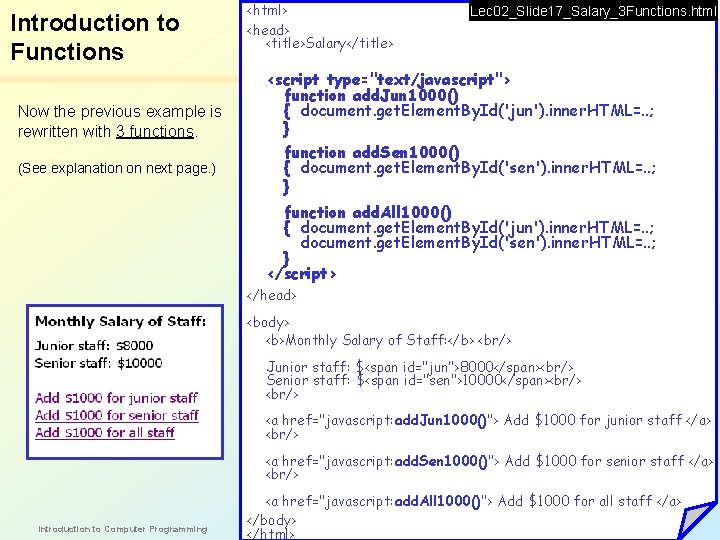Click the underlined '3 functions' text
This screenshot has width=720, height=540.
[155, 132]
